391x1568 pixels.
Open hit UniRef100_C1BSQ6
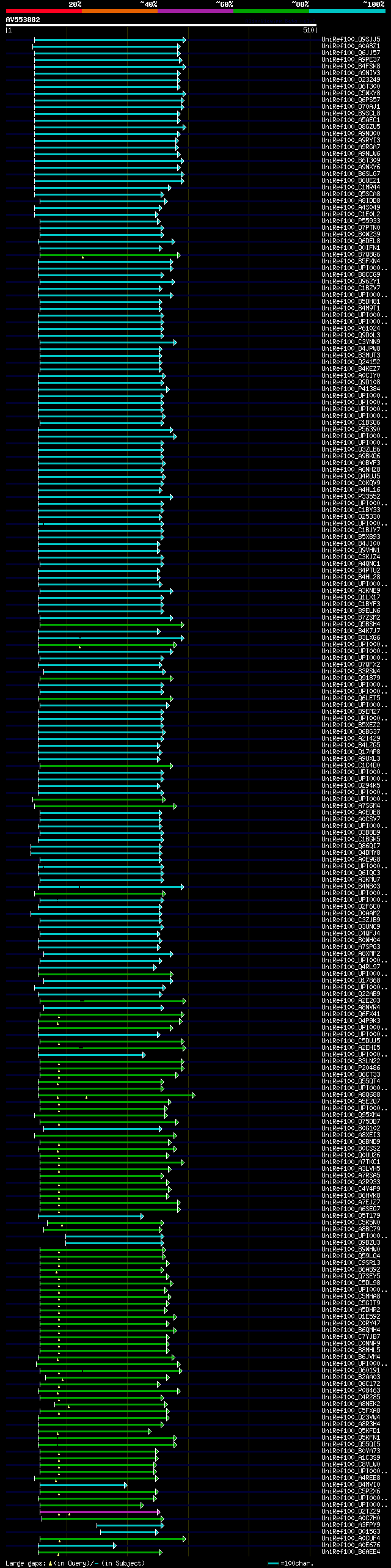(351, 423)
